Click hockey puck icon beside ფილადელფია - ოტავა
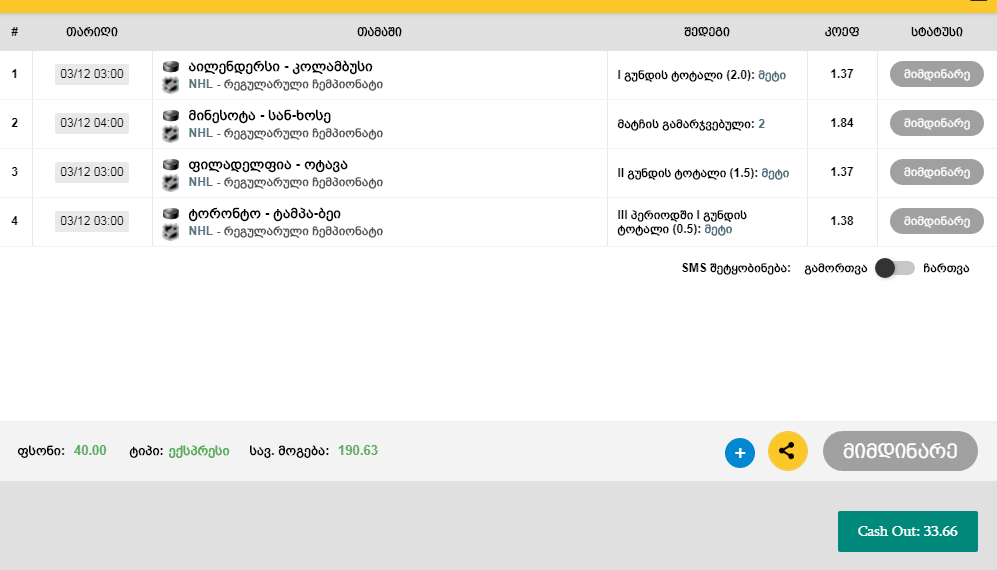This screenshot has width=997, height=570. pyautogui.click(x=170, y=165)
